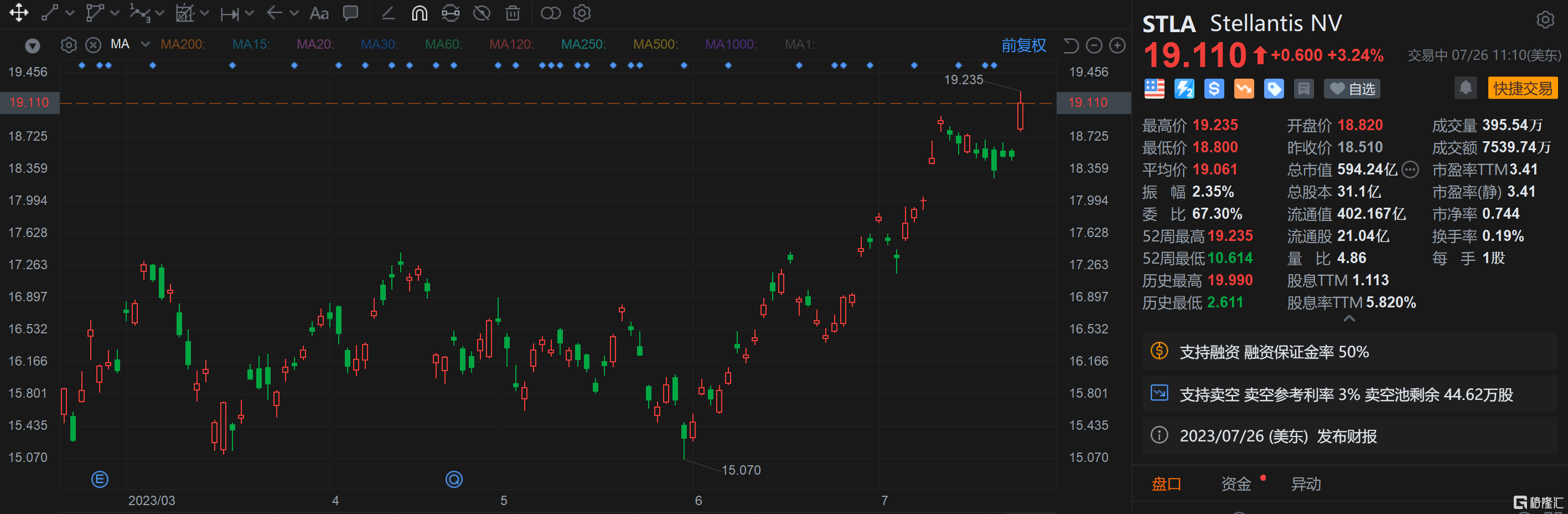This screenshot has height=514, width=1568.
Task: Select the crosshair move tool
Action: tap(19, 13)
